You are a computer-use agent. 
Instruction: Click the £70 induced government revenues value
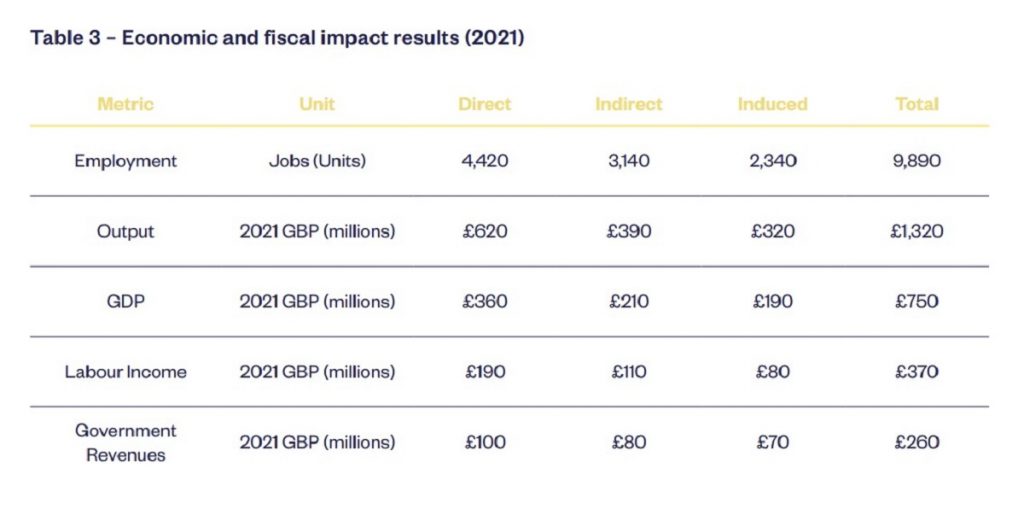772,442
